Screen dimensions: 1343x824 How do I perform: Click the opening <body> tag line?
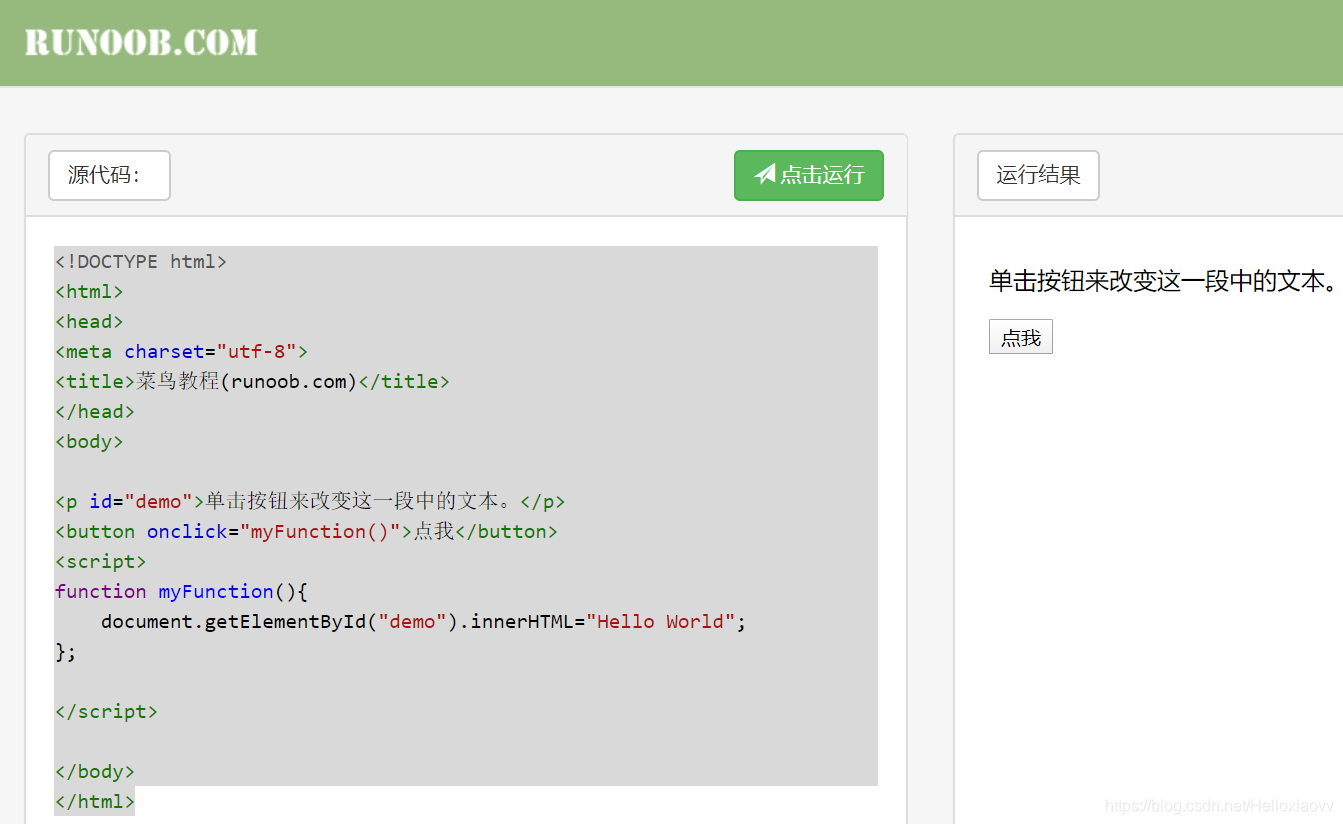[x=89, y=441]
